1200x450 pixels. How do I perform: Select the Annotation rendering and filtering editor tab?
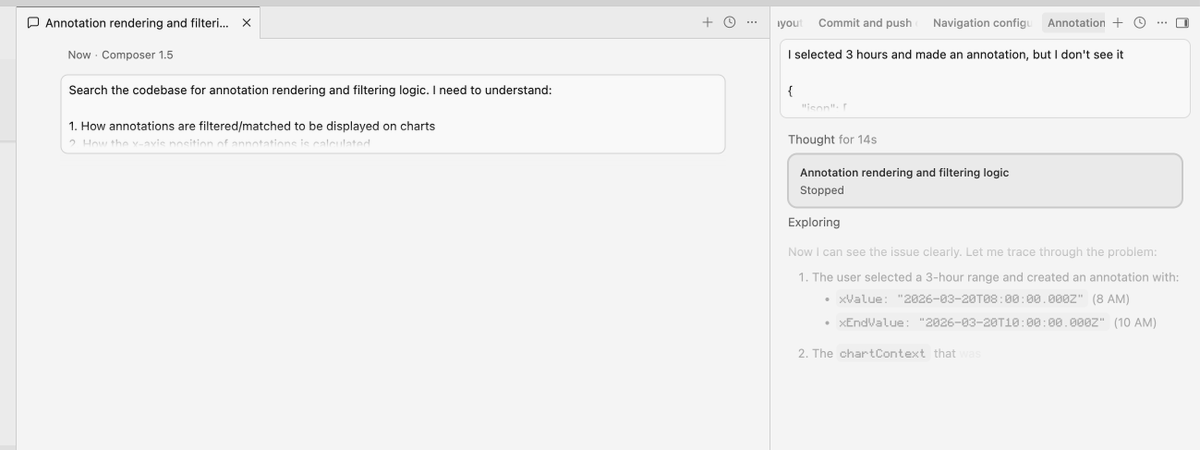[140, 23]
